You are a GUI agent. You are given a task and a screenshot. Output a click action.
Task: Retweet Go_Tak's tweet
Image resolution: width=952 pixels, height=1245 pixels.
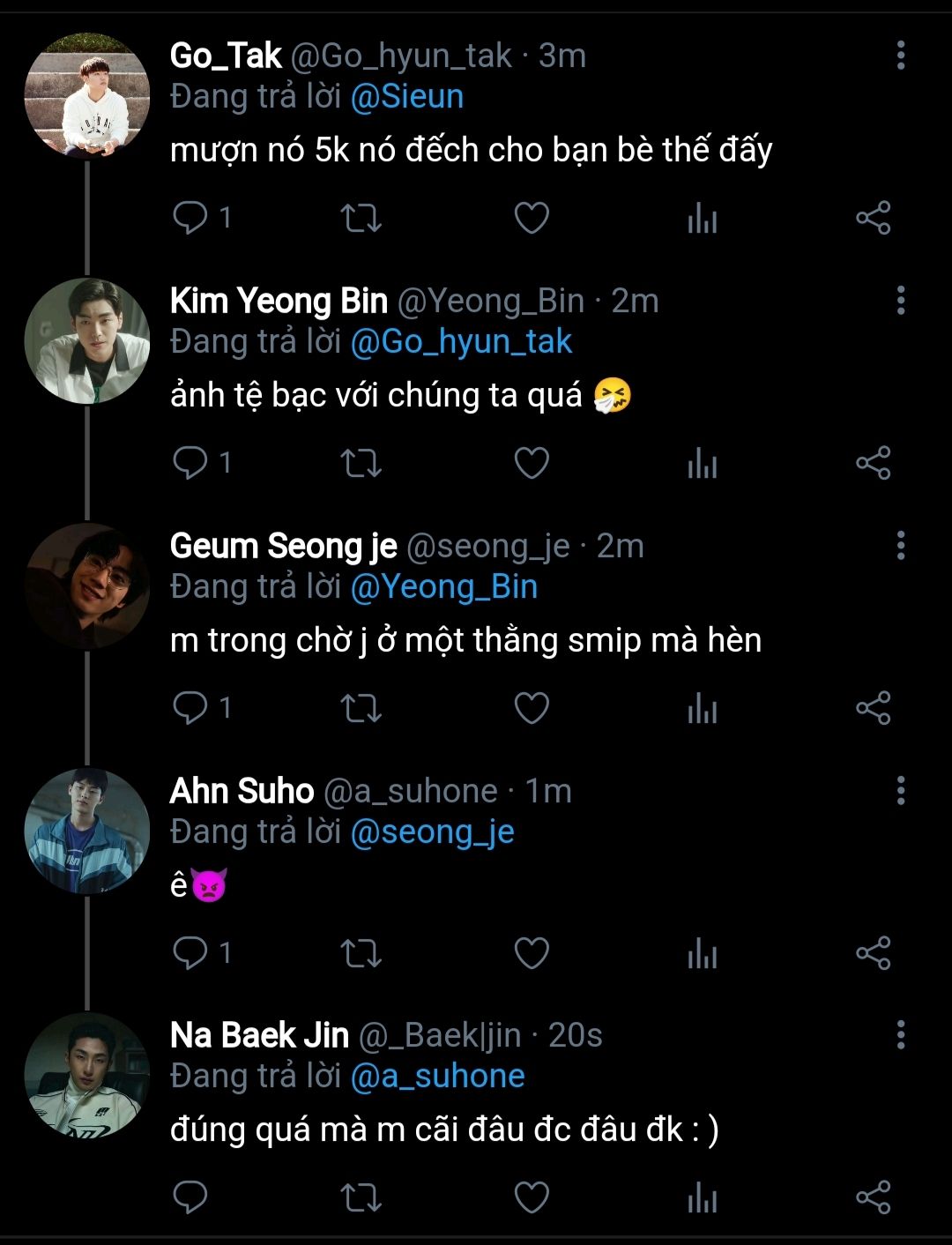tap(361, 218)
